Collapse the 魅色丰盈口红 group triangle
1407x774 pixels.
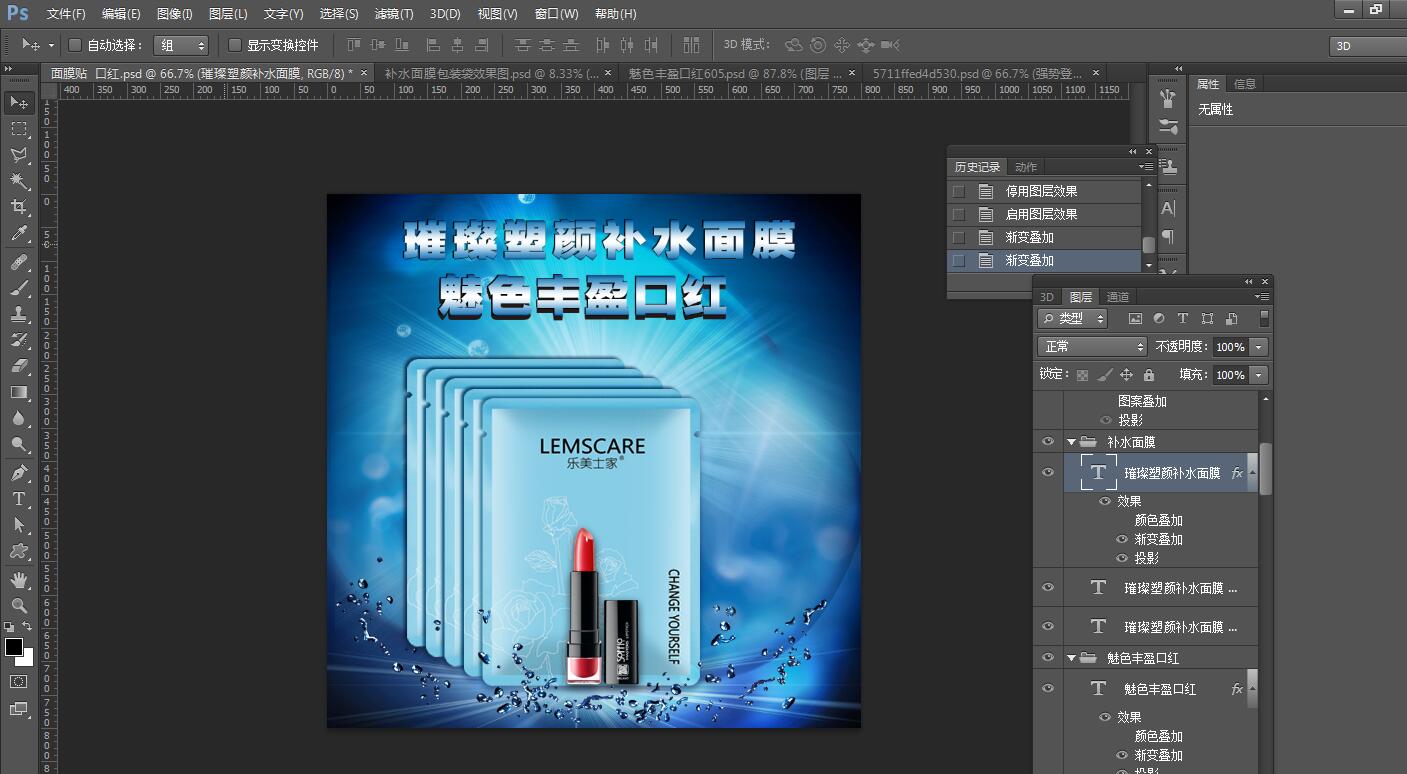tap(1072, 658)
